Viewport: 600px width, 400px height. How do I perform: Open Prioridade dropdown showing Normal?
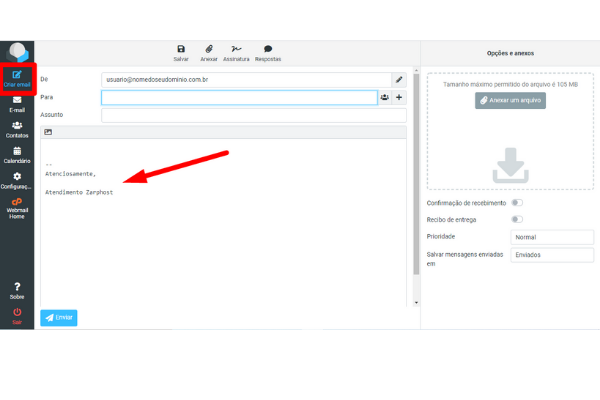(x=552, y=237)
